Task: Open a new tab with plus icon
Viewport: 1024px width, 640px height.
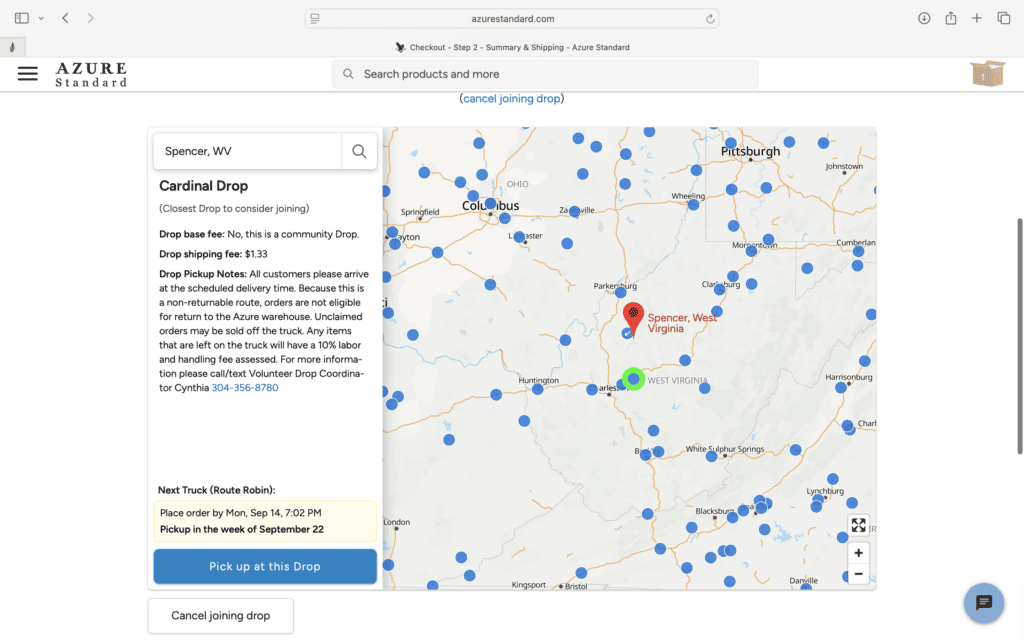Action: point(976,18)
